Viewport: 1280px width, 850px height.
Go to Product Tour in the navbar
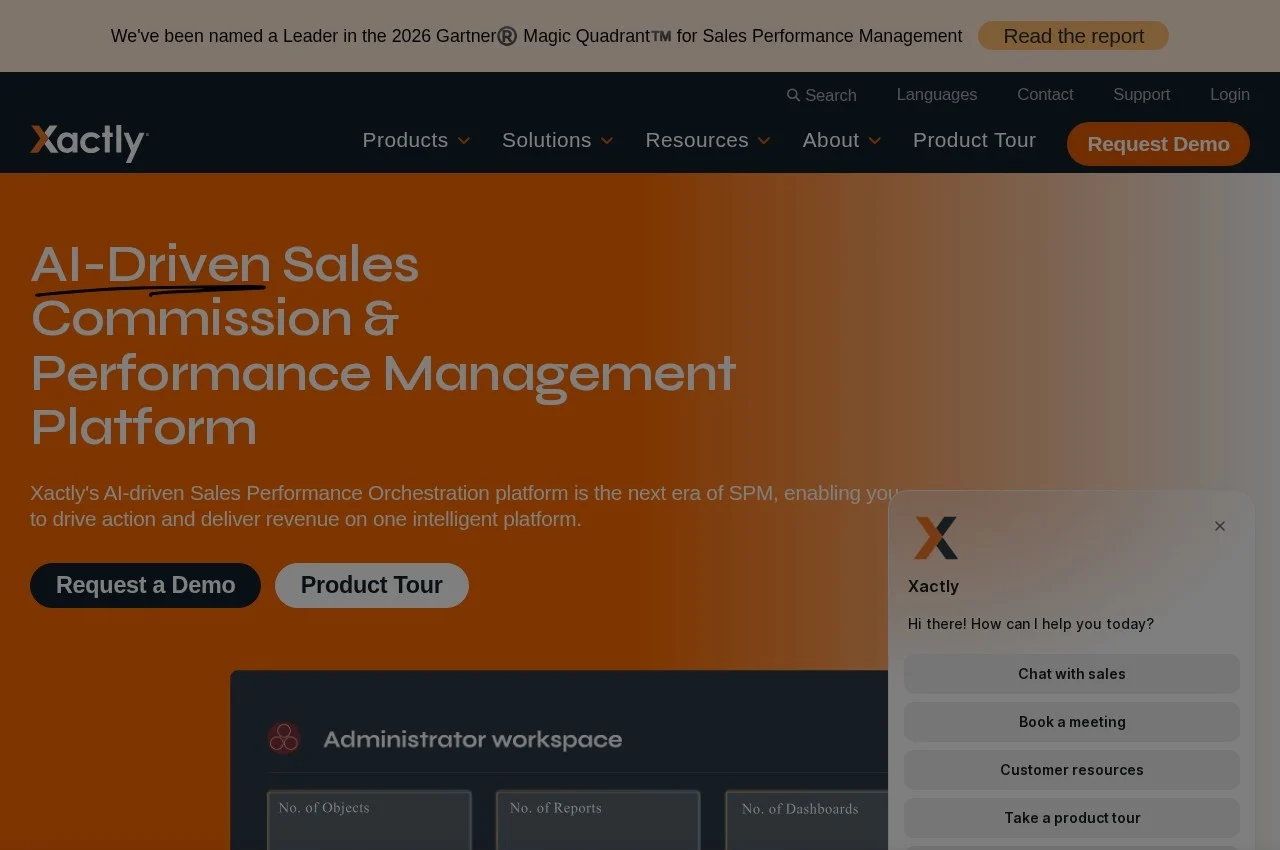coord(974,140)
